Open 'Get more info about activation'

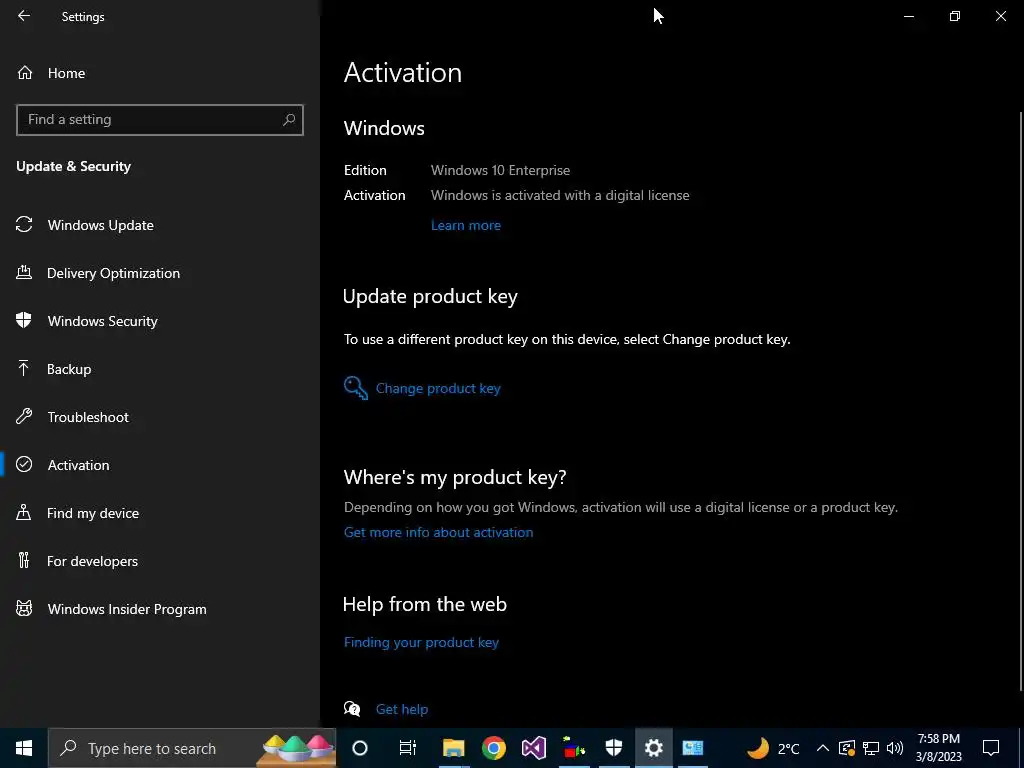(438, 532)
